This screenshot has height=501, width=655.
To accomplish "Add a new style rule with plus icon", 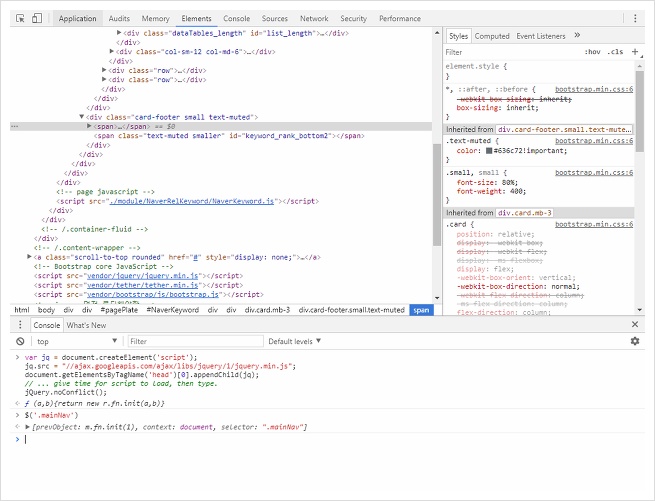I will (x=635, y=52).
